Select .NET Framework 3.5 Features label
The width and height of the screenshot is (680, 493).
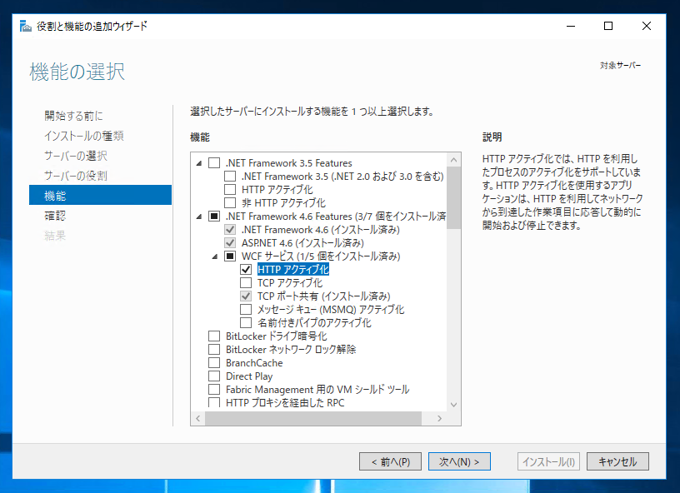(289, 163)
